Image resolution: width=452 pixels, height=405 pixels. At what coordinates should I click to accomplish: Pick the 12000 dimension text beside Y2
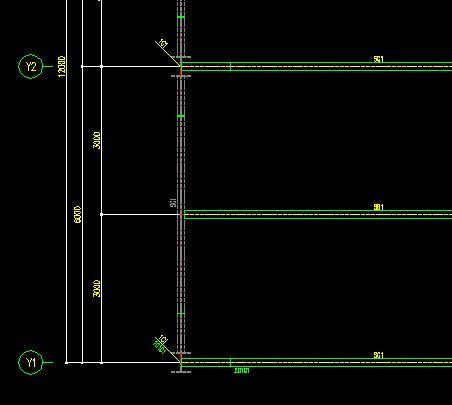62,67
